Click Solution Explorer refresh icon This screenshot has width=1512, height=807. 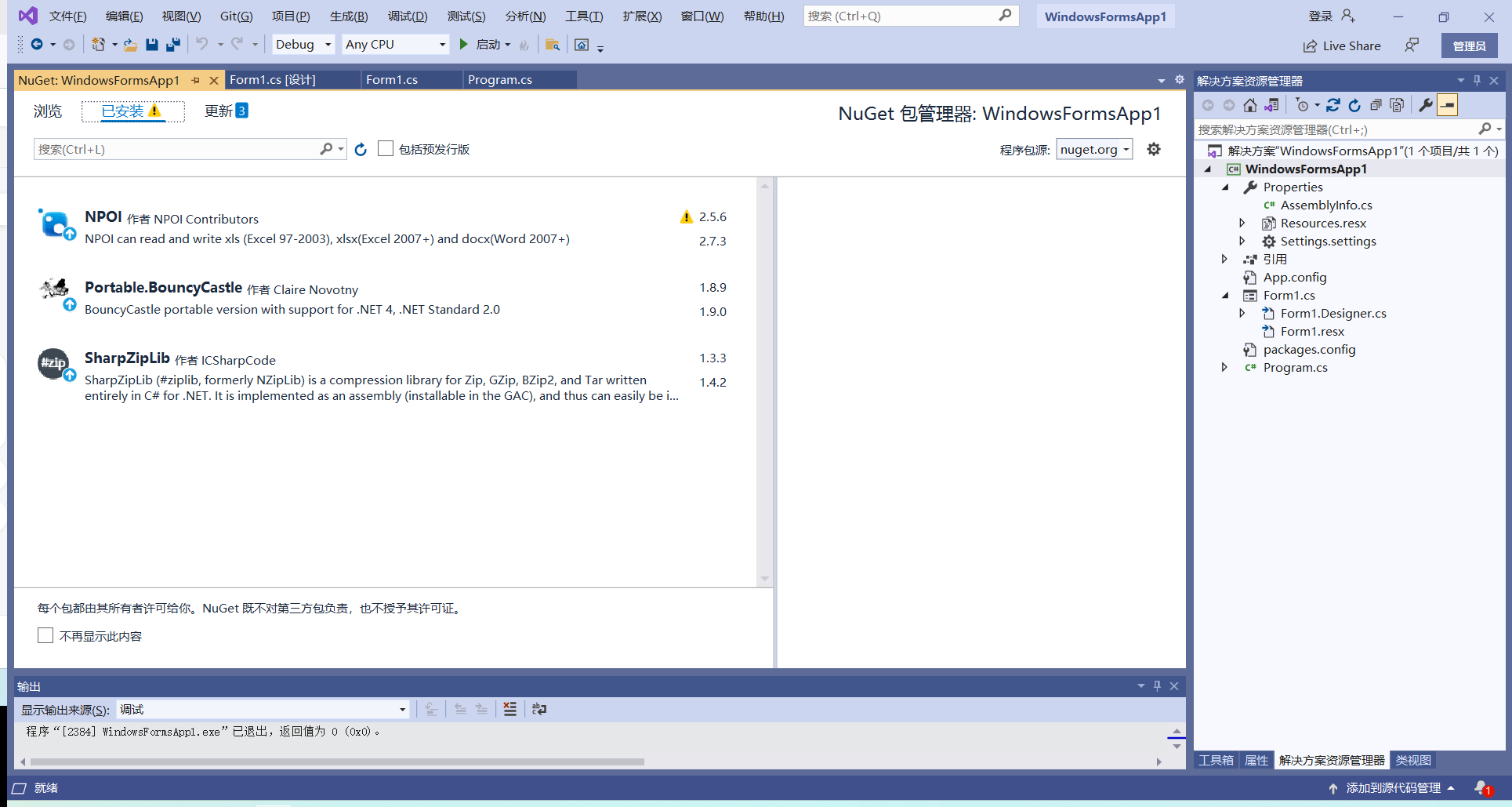pyautogui.click(x=1354, y=105)
